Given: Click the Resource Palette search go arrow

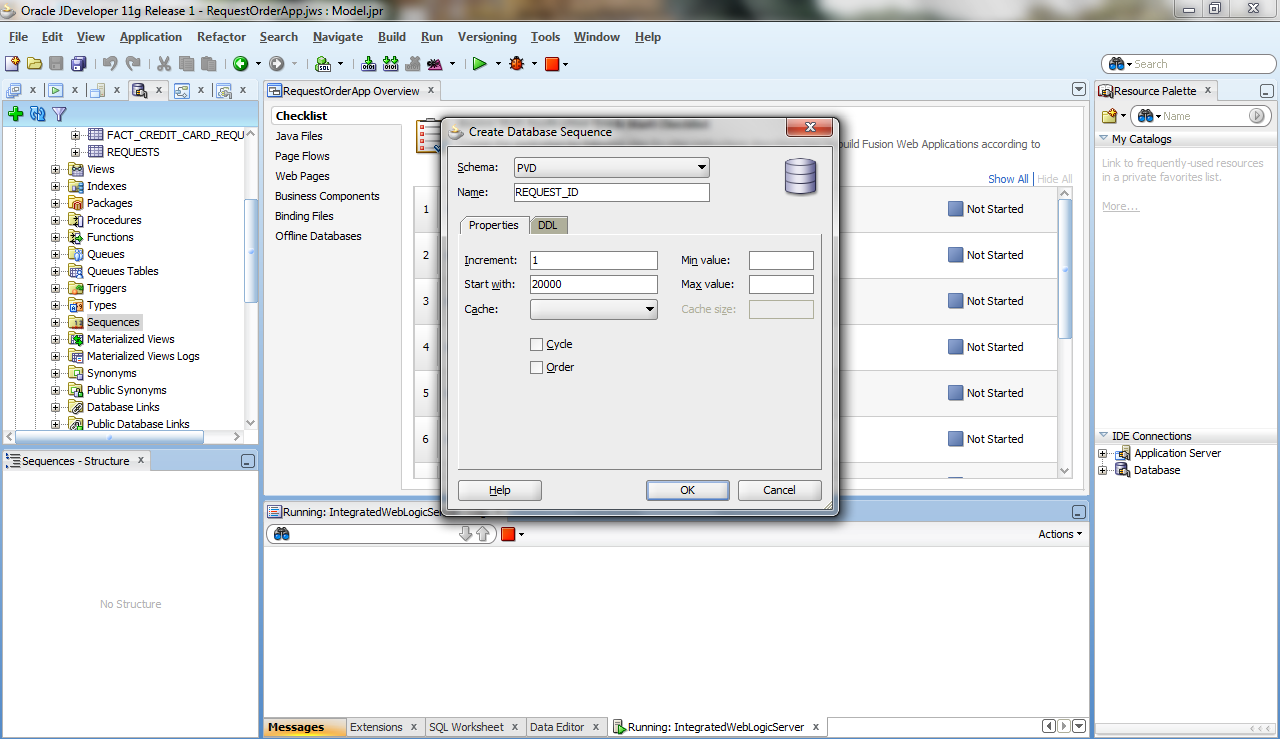Looking at the screenshot, I should pos(1258,116).
